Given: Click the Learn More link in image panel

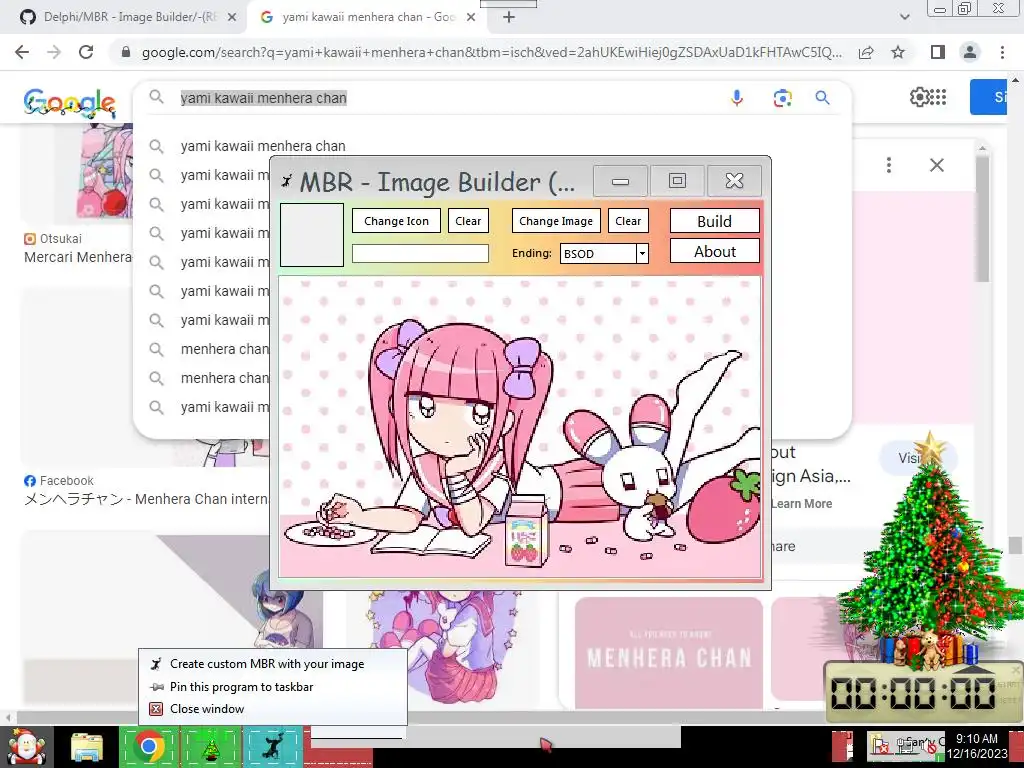Looking at the screenshot, I should [x=801, y=504].
